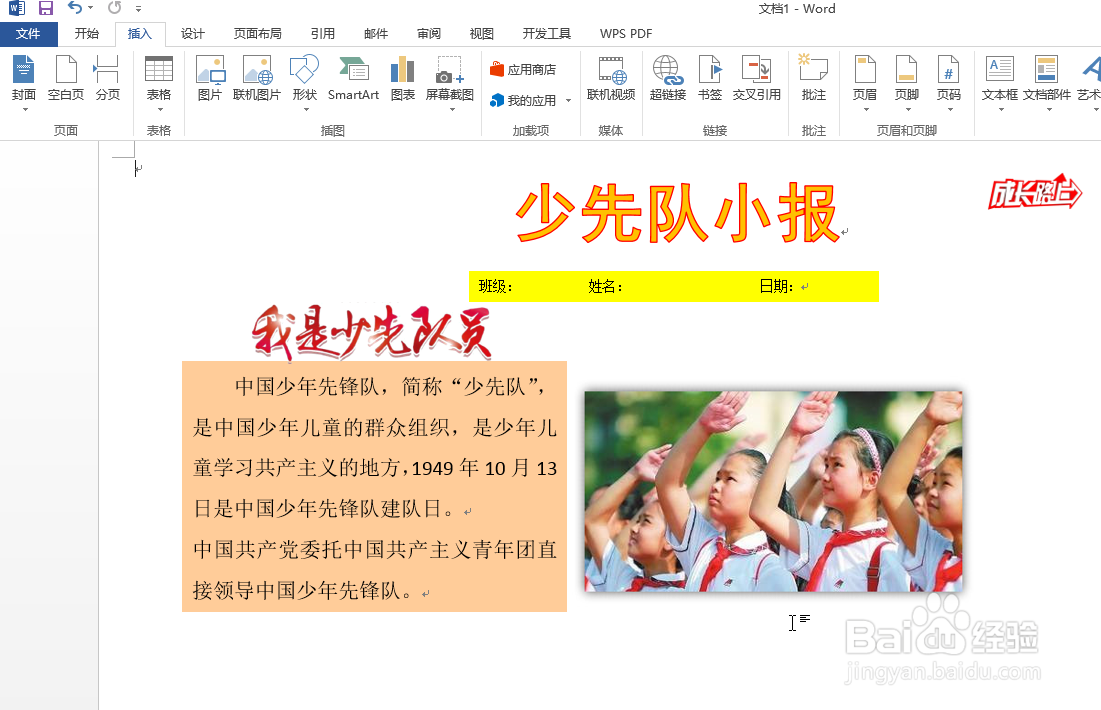Click the SmartArt icon
Screen dimensions: 1101x710
click(353, 70)
